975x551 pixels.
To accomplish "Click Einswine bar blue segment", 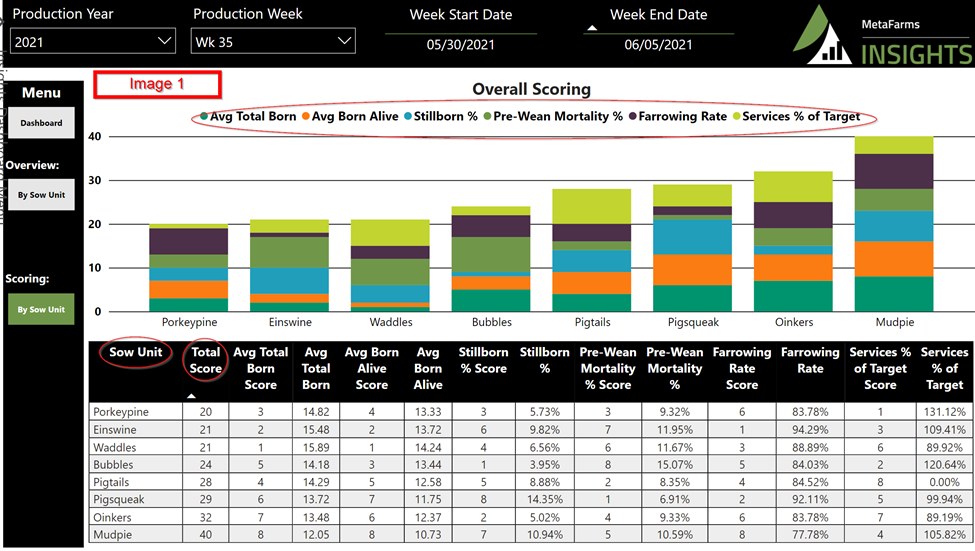I will click(289, 280).
